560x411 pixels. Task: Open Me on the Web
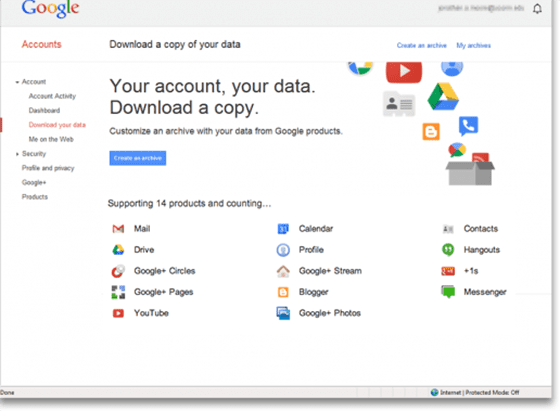click(51, 139)
